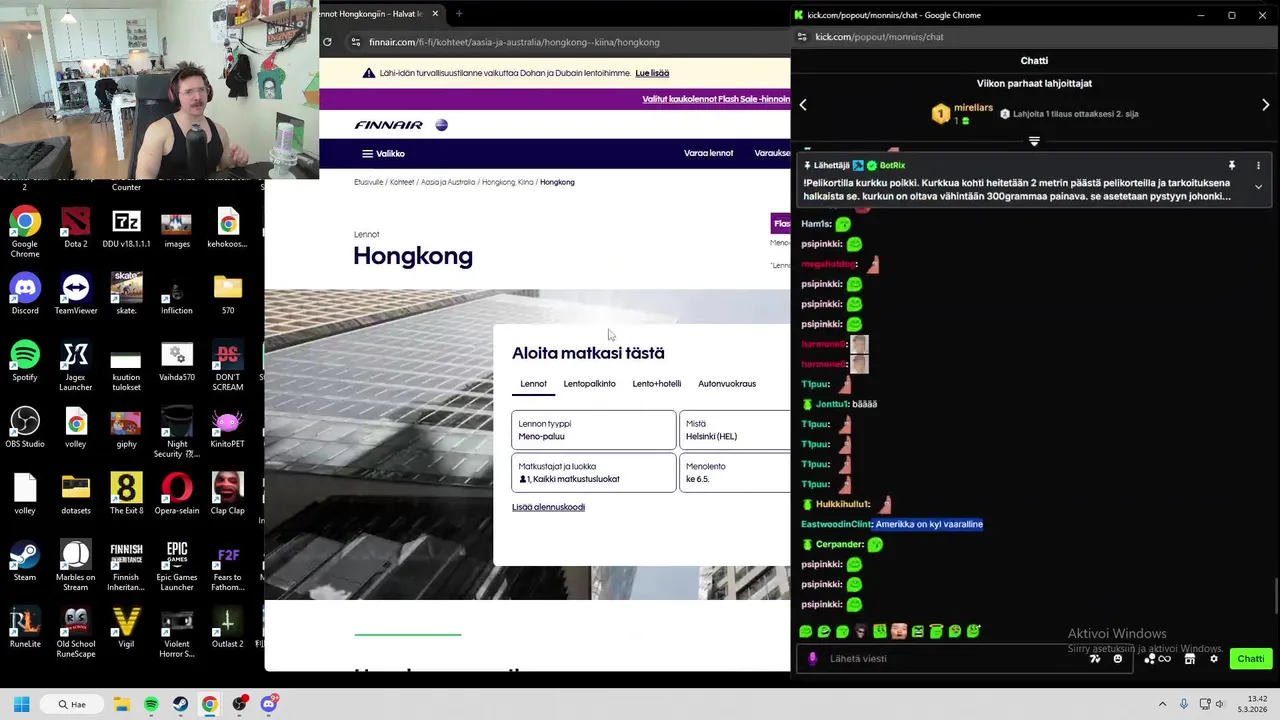
Task: Open Infliction desktop shortcut
Action: [176, 295]
